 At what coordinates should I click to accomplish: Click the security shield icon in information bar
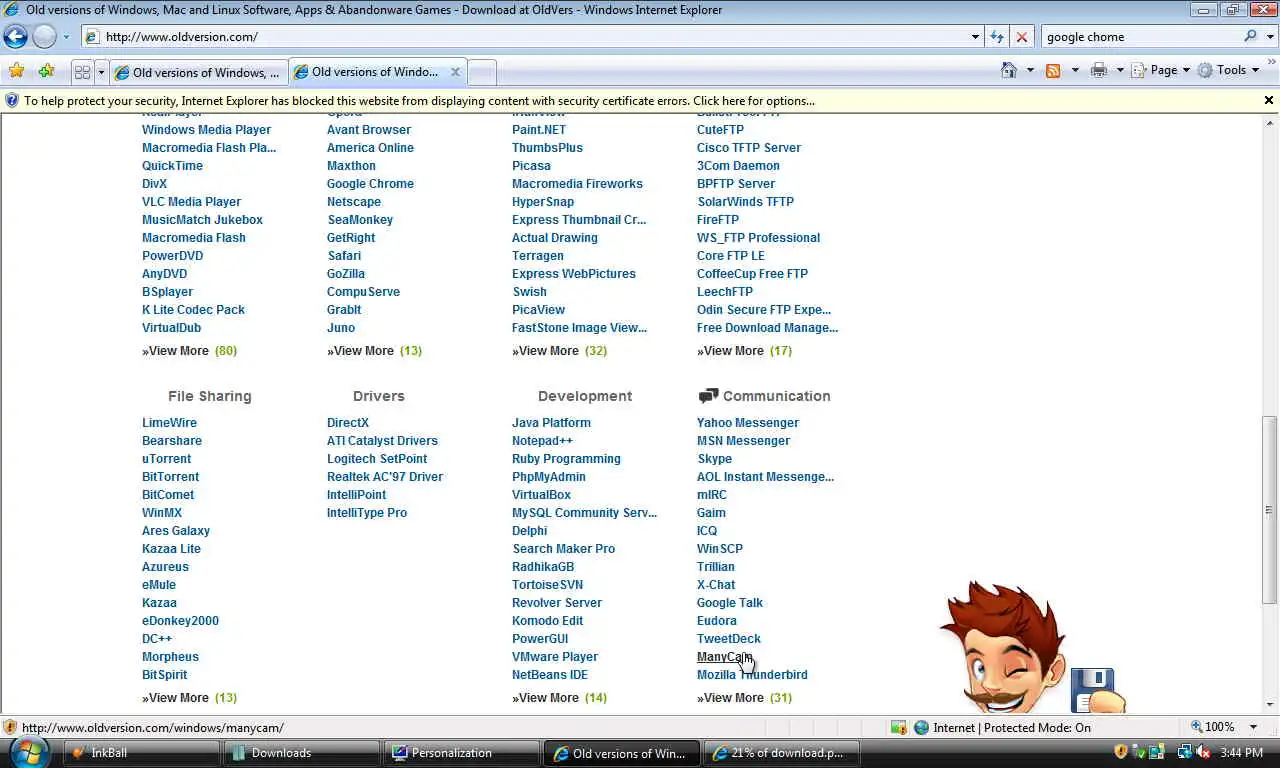(x=12, y=100)
